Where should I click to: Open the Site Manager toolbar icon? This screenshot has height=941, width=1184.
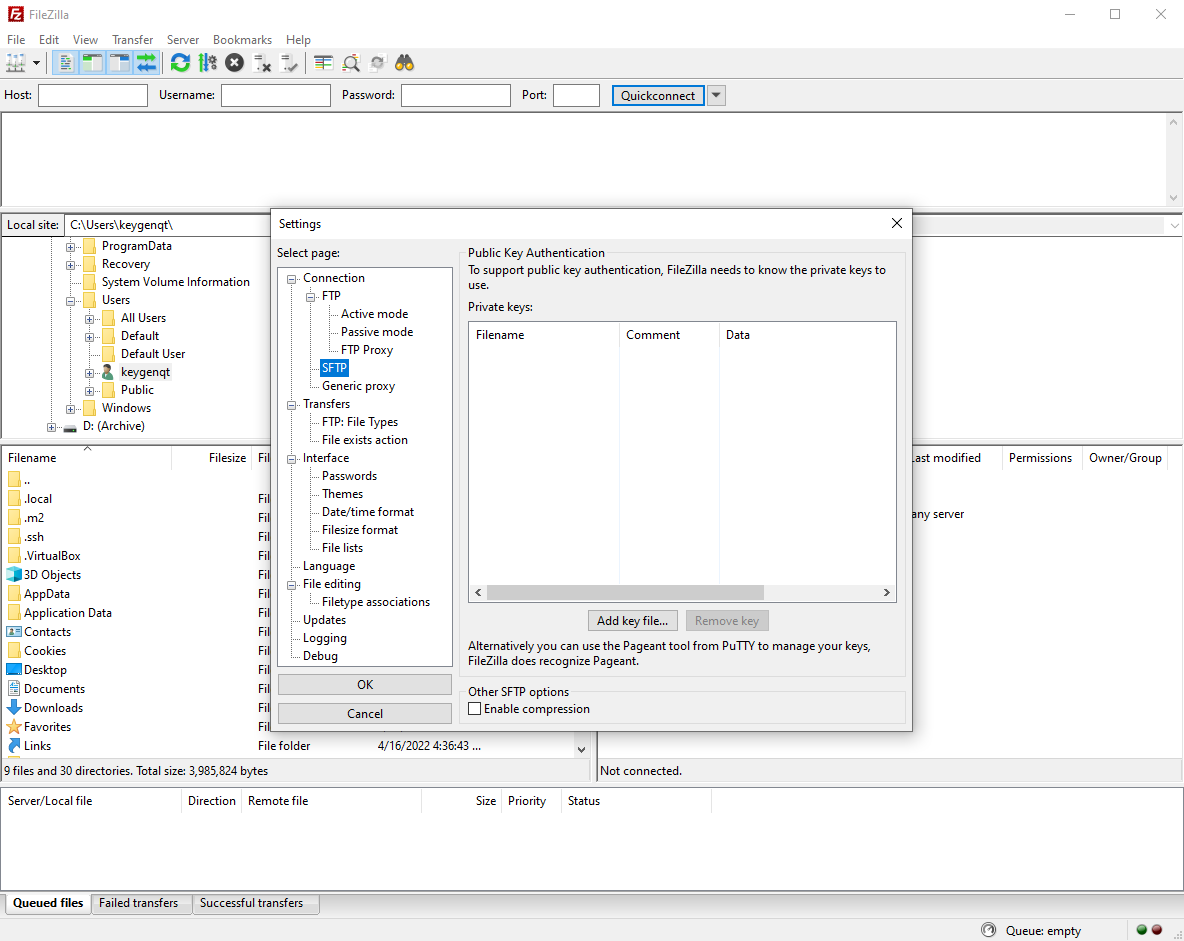[x=16, y=63]
